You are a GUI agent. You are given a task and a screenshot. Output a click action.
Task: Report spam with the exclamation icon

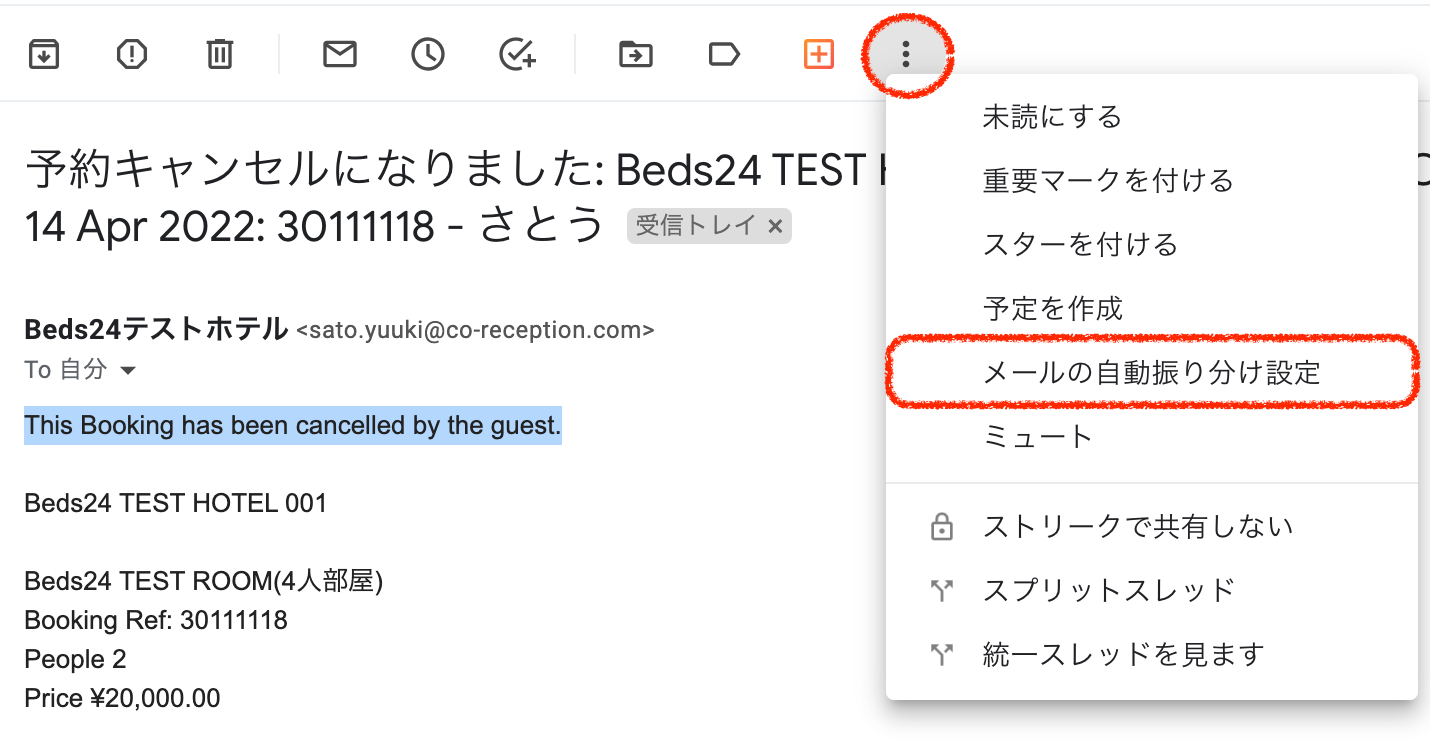click(131, 54)
